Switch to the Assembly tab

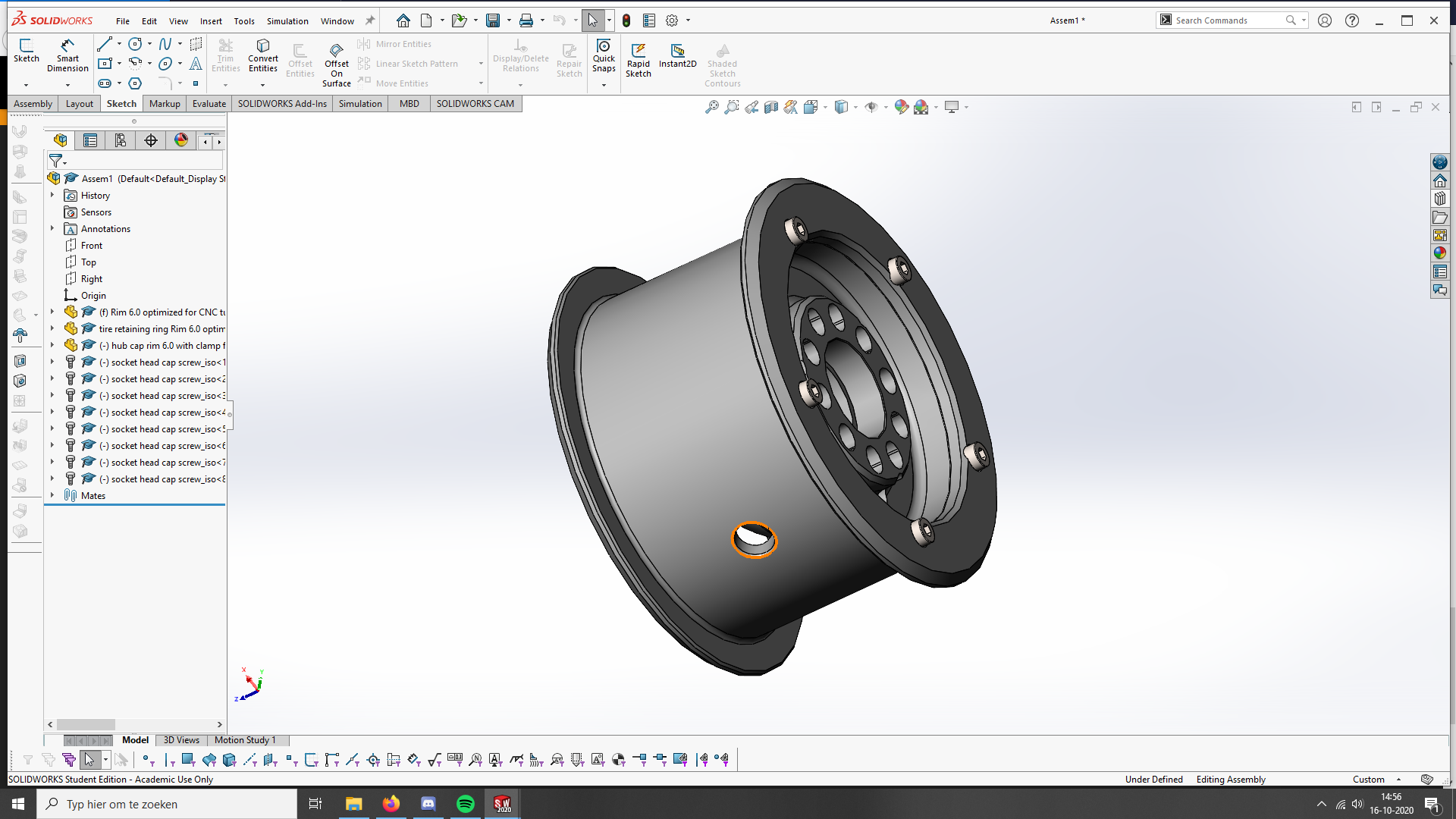[33, 104]
